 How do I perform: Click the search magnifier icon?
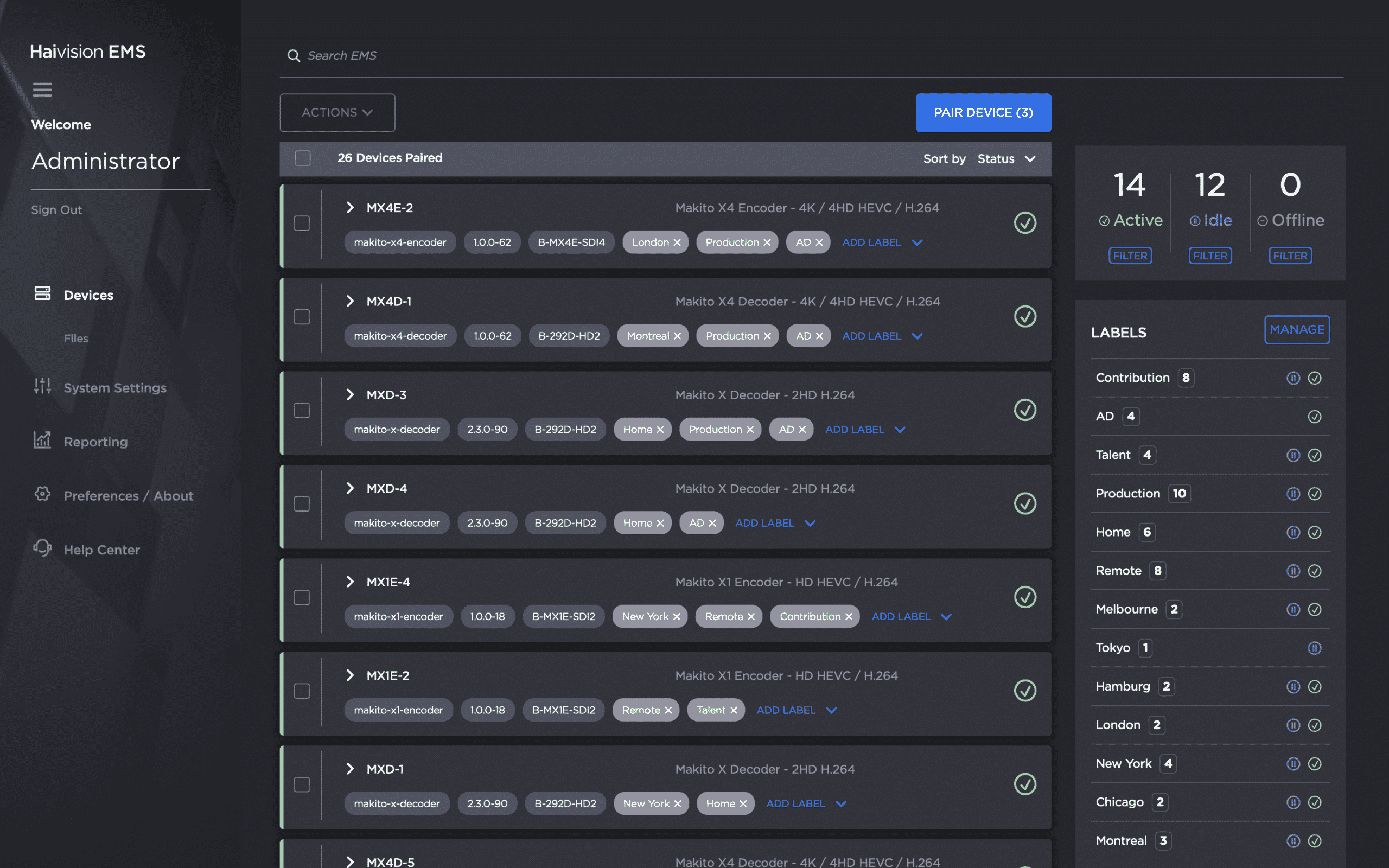294,56
